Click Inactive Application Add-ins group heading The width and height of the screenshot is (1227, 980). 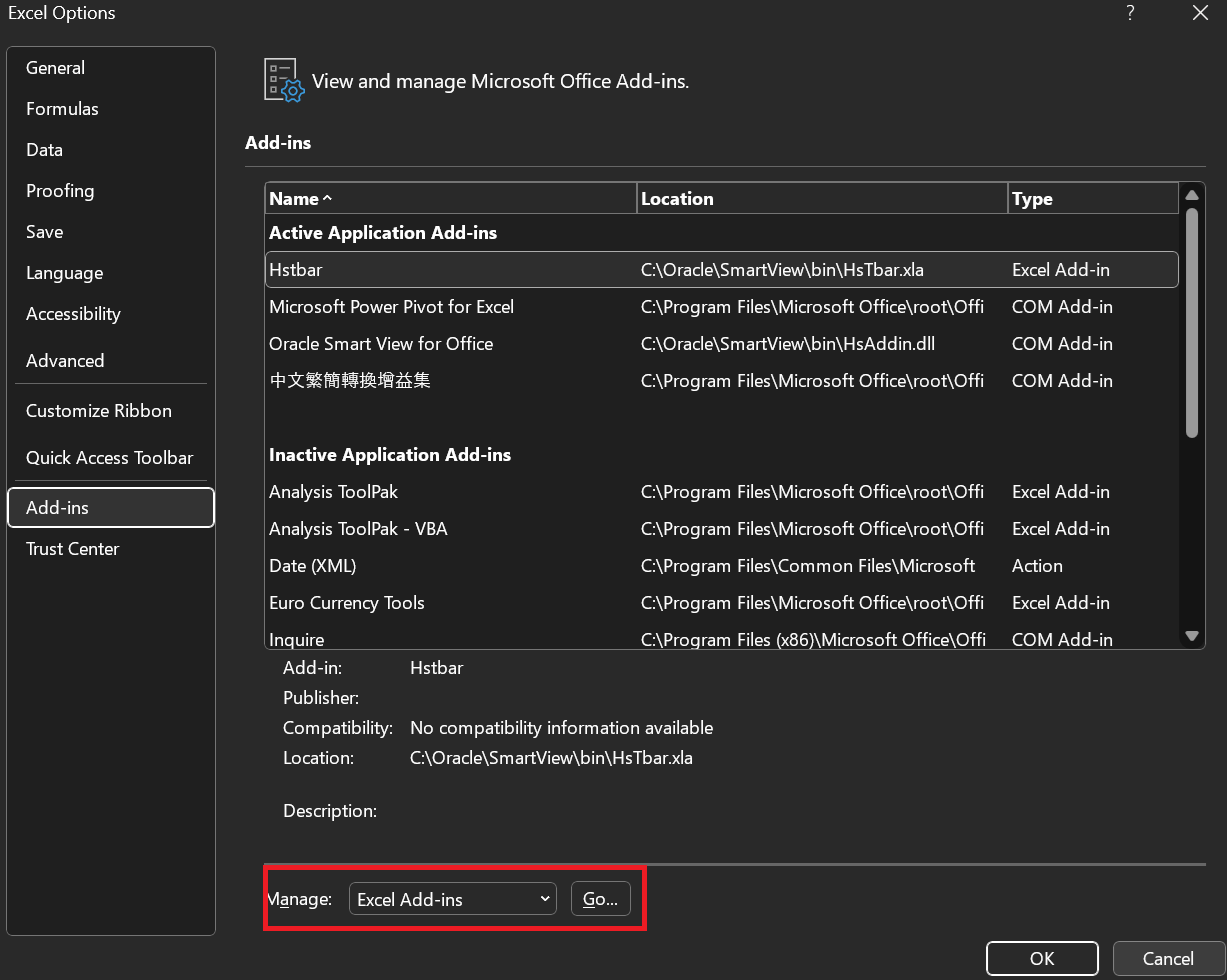(x=390, y=455)
